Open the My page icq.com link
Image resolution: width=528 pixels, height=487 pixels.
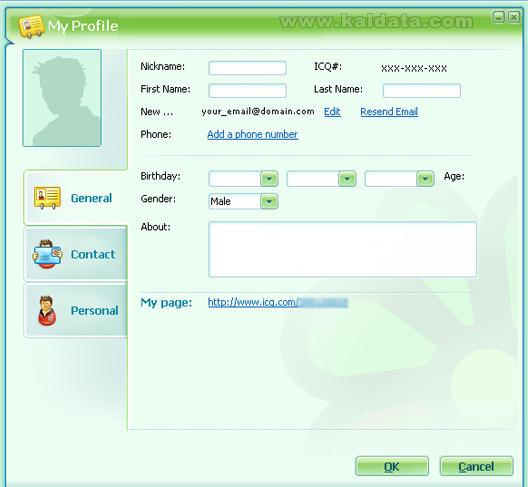278,302
